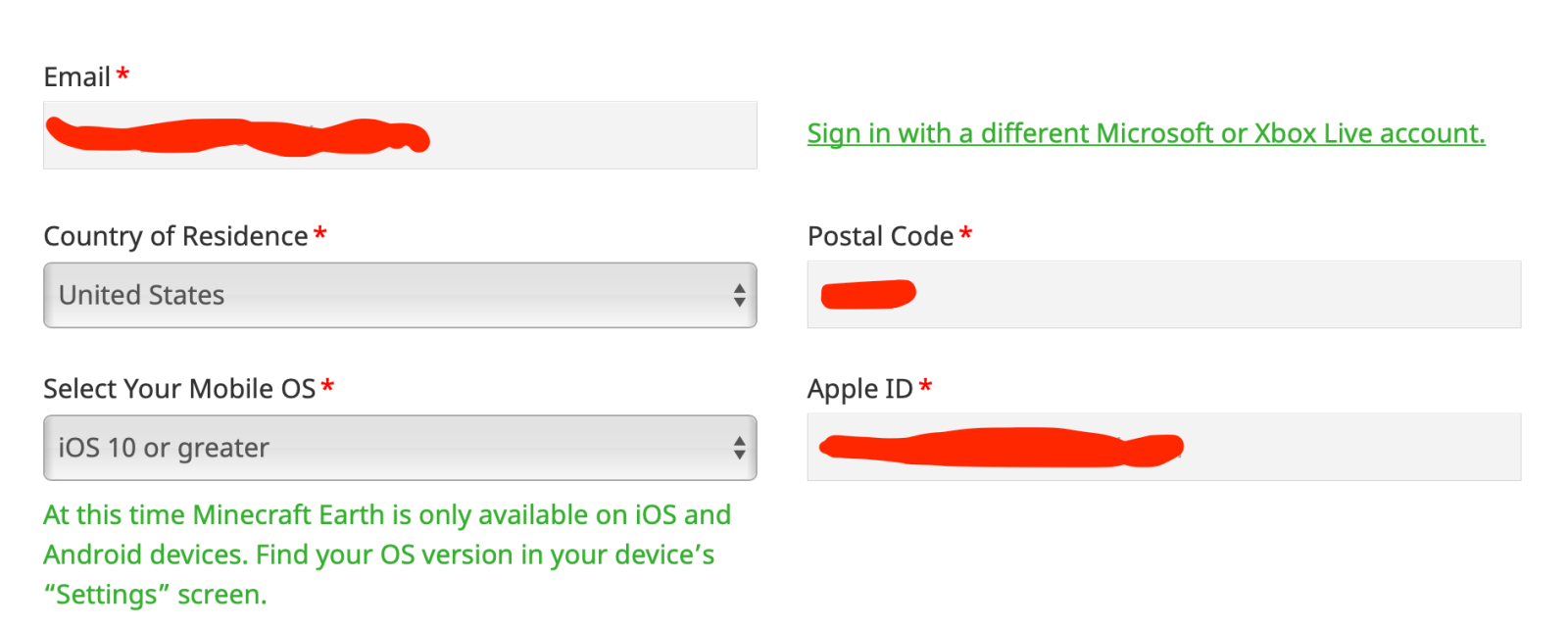This screenshot has width=1568, height=627.
Task: Open the Select Your Mobile OS dropdown
Action: (400, 448)
